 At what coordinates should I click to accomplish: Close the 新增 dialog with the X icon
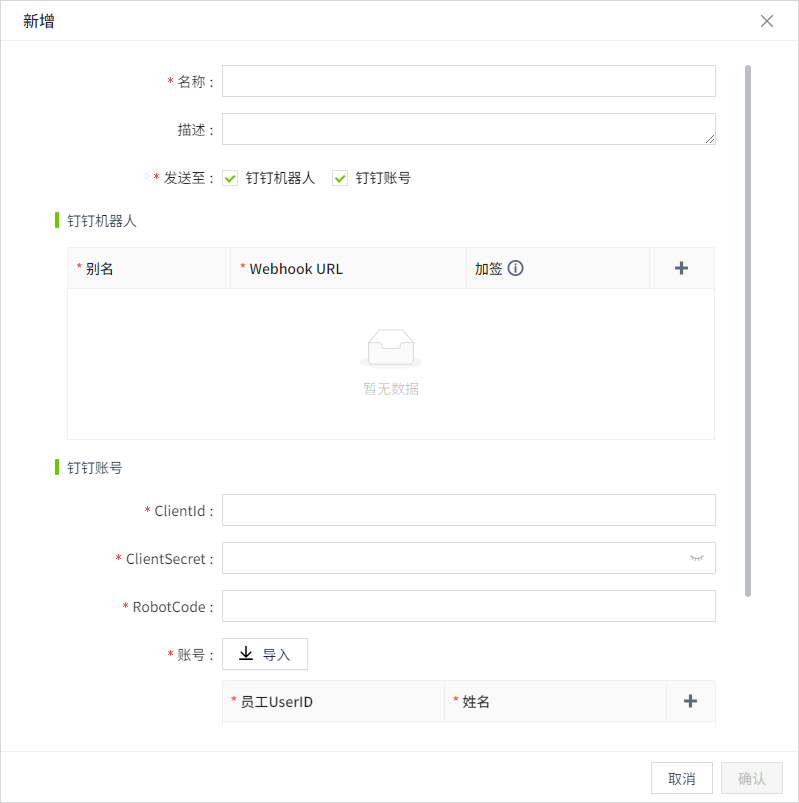coord(767,21)
